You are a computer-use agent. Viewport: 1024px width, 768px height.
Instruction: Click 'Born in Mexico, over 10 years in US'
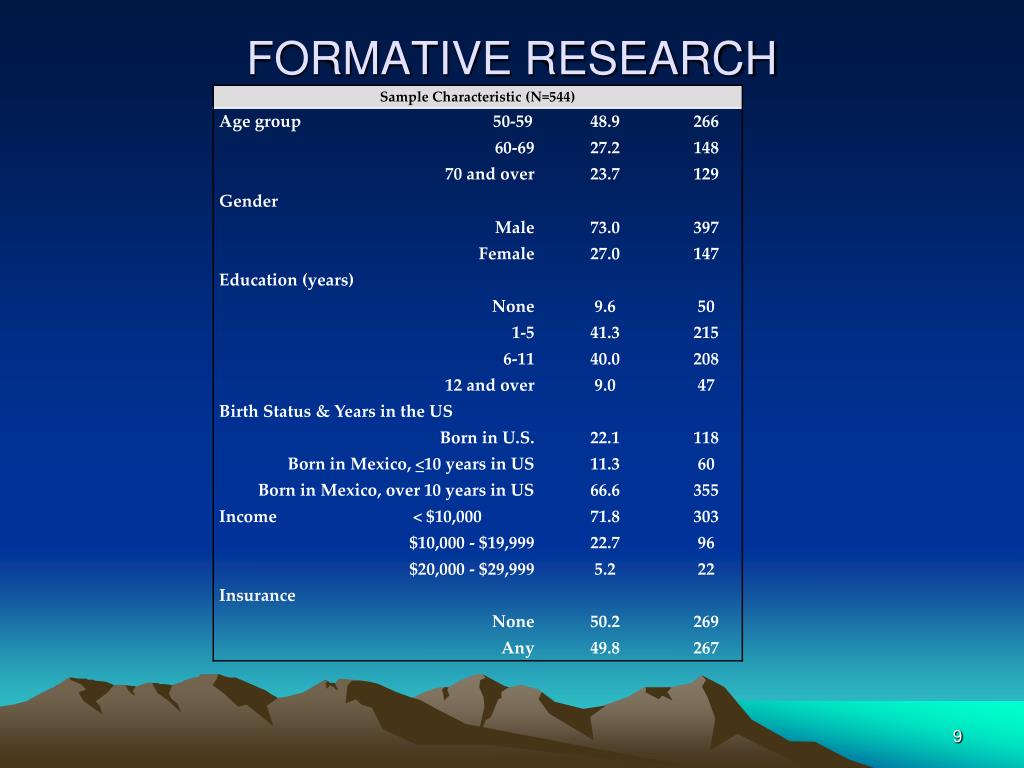pos(396,490)
